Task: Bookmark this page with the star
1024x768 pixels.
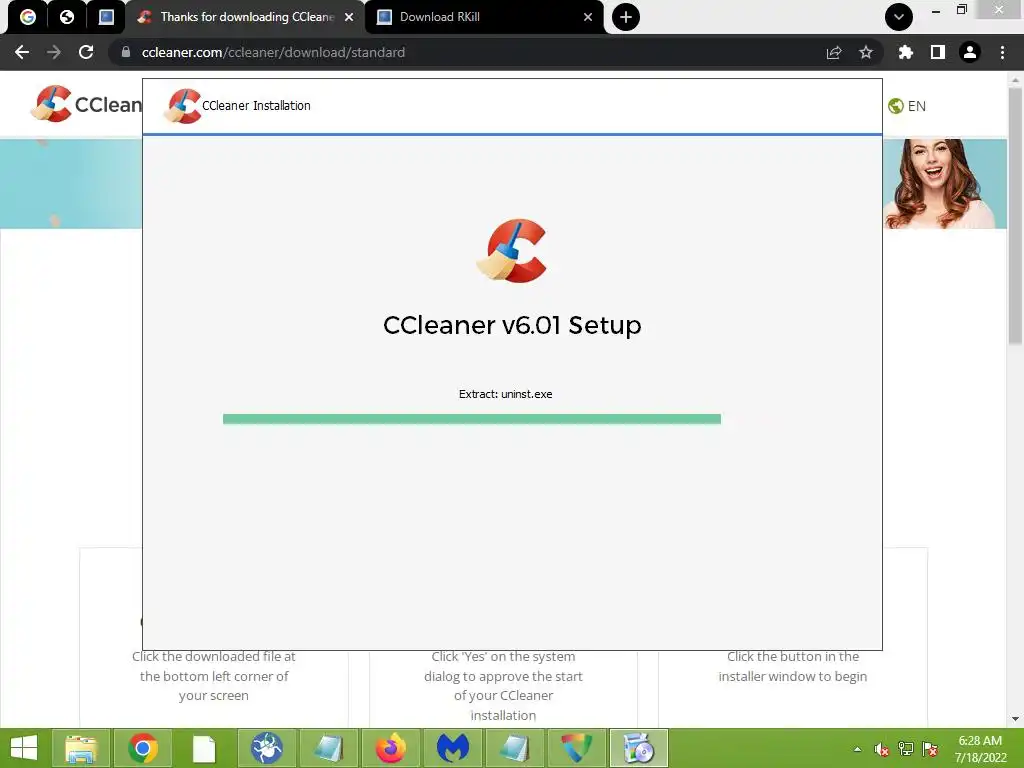Action: click(866, 52)
